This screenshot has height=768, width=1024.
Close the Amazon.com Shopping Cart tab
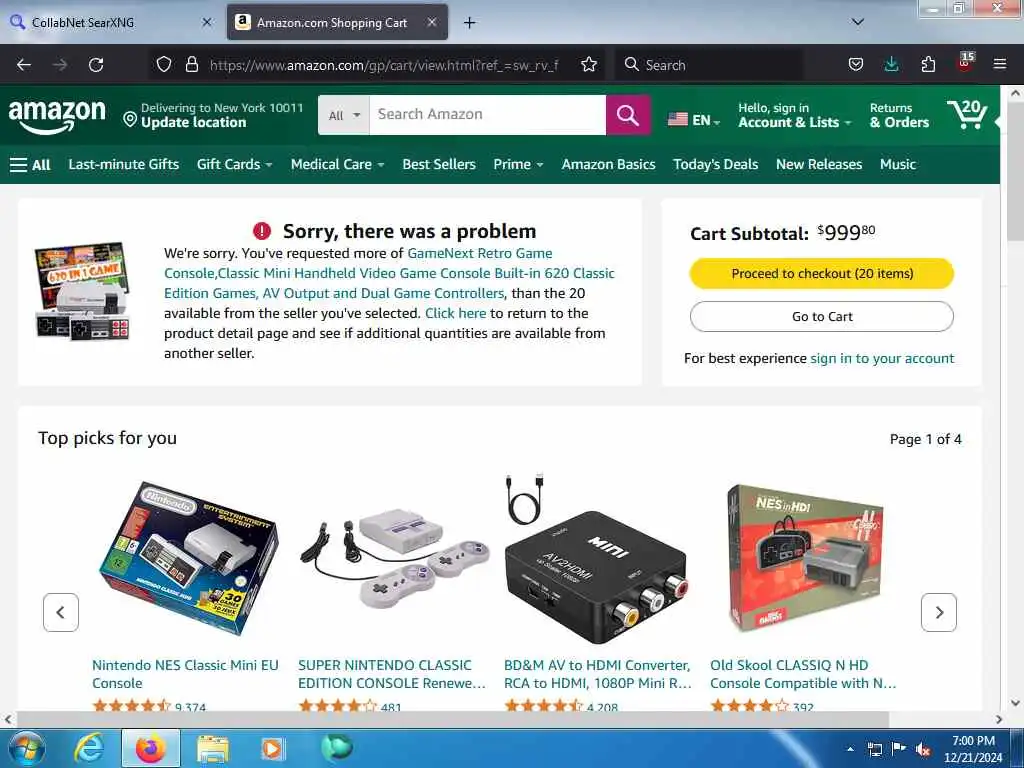(432, 22)
